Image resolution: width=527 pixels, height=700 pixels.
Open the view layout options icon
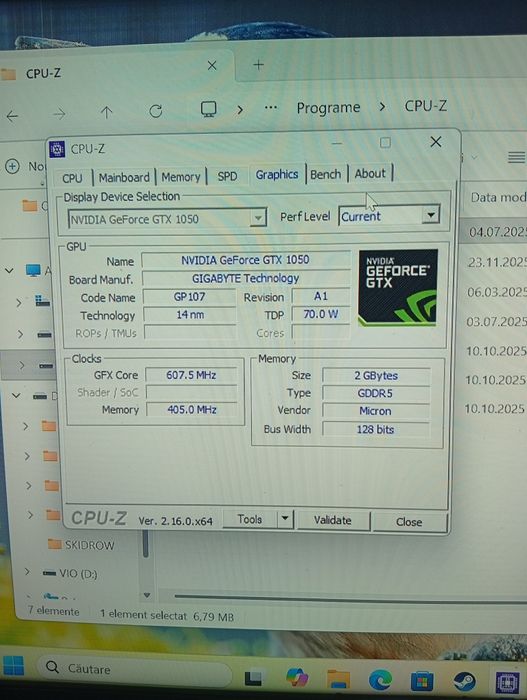(x=516, y=157)
